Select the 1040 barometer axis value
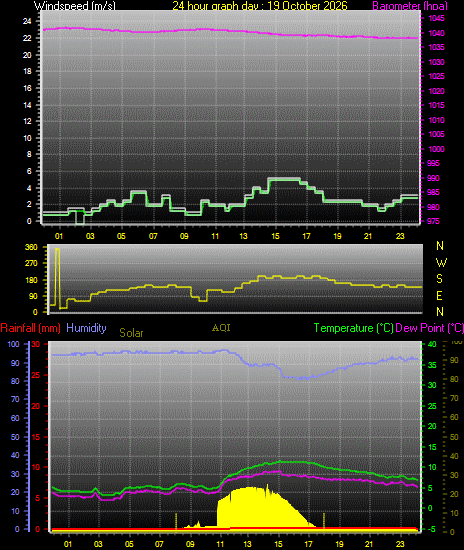The image size is (464, 550). (x=437, y=33)
